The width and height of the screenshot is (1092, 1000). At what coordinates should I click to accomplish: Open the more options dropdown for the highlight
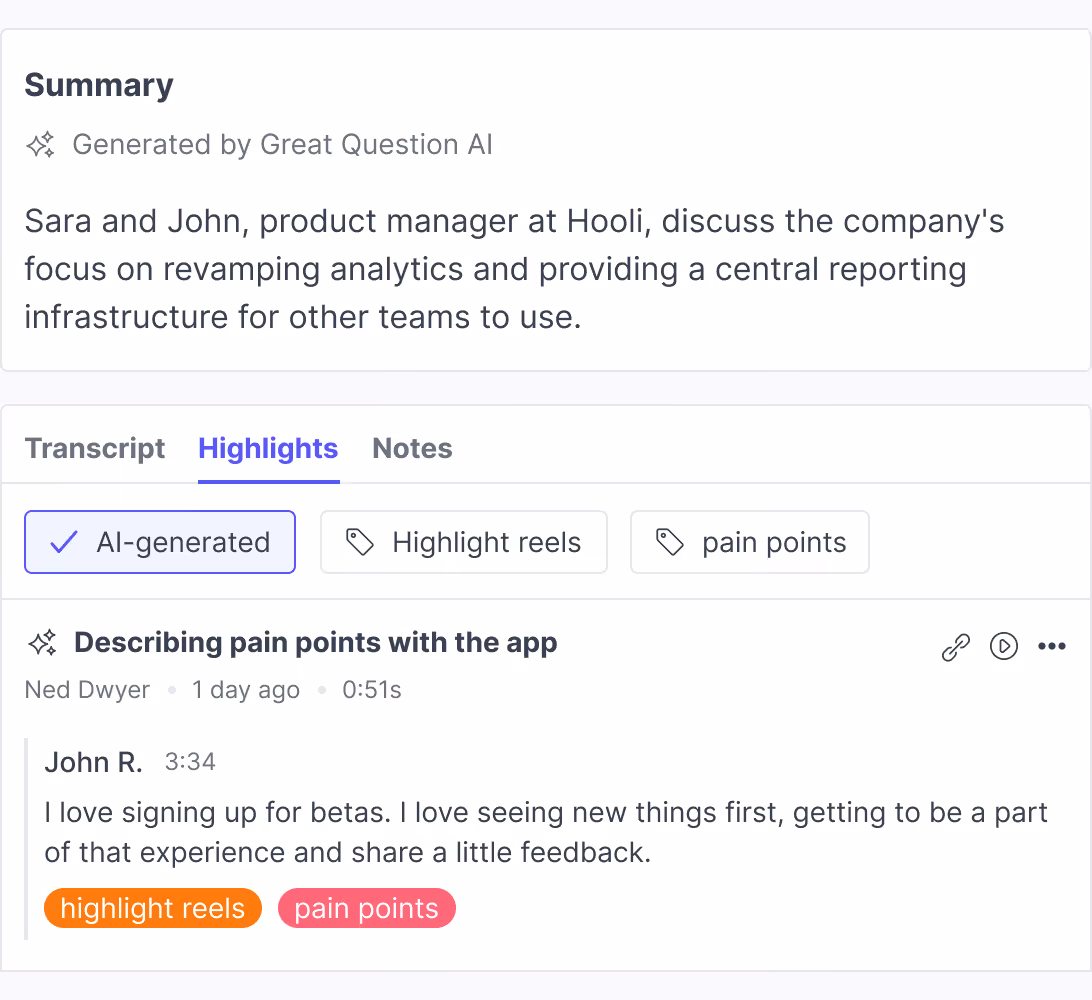tap(1052, 646)
